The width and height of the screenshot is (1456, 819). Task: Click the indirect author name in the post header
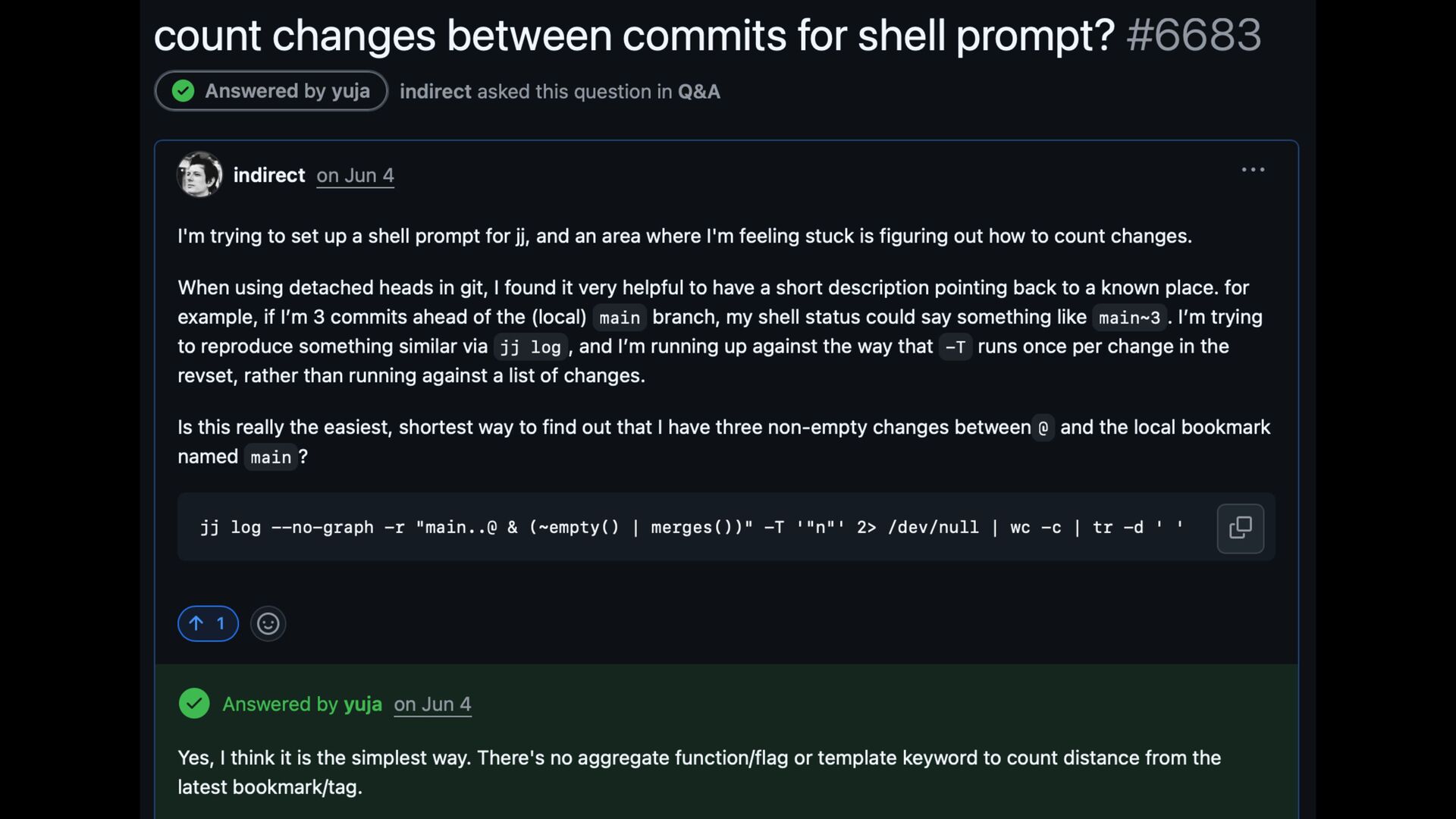click(x=269, y=175)
